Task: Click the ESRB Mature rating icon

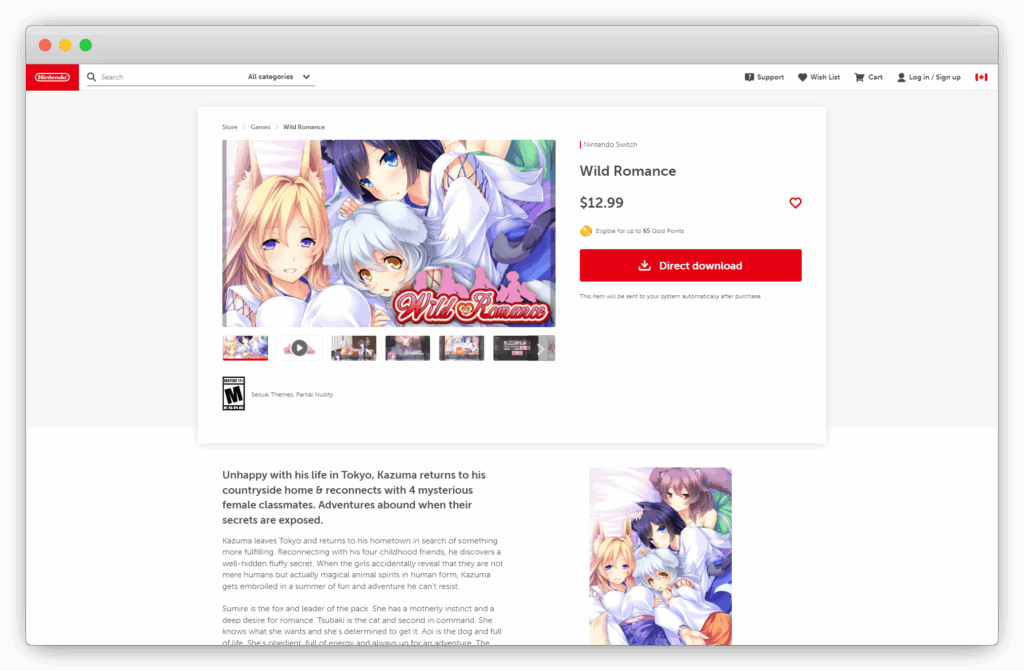Action: click(233, 393)
